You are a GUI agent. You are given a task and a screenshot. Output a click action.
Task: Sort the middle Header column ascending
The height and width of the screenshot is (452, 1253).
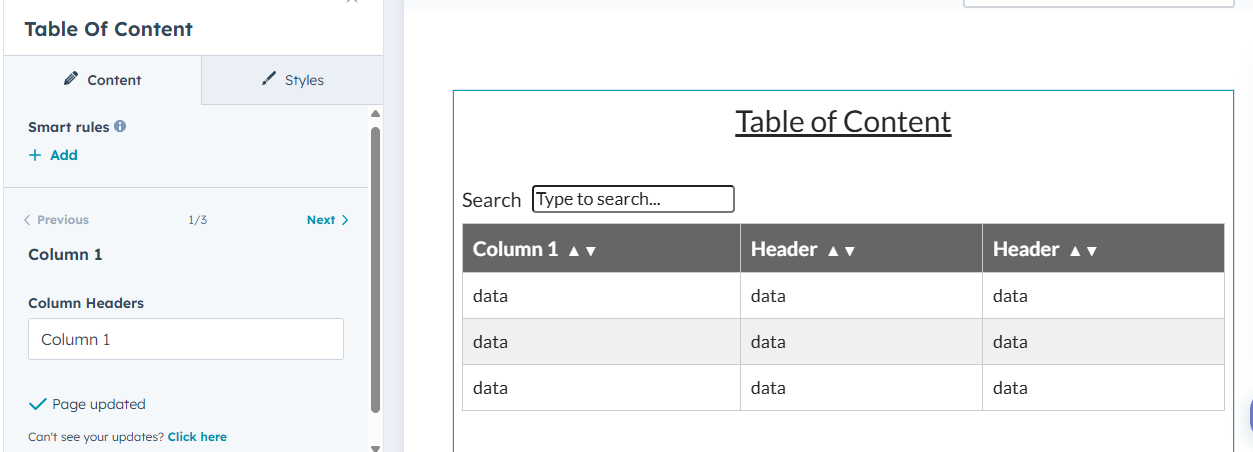832,251
